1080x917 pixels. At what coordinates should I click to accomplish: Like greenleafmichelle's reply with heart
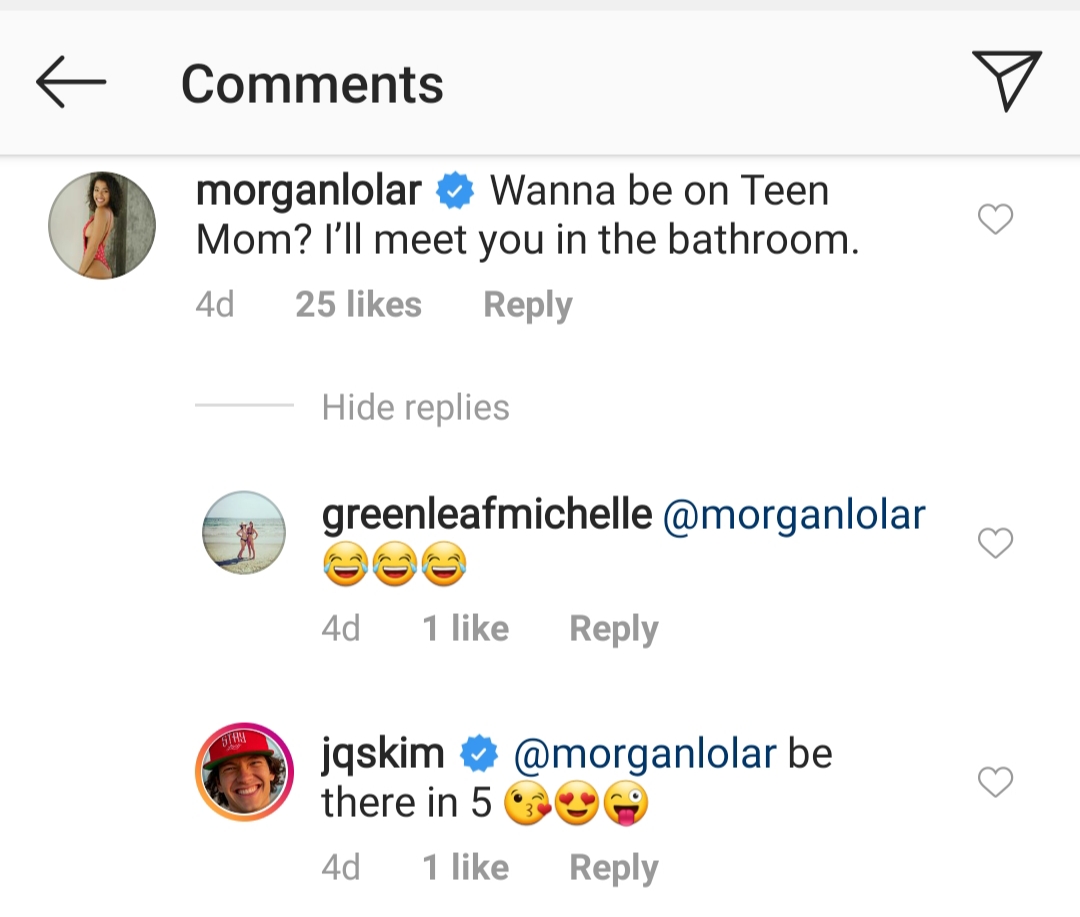[x=995, y=543]
